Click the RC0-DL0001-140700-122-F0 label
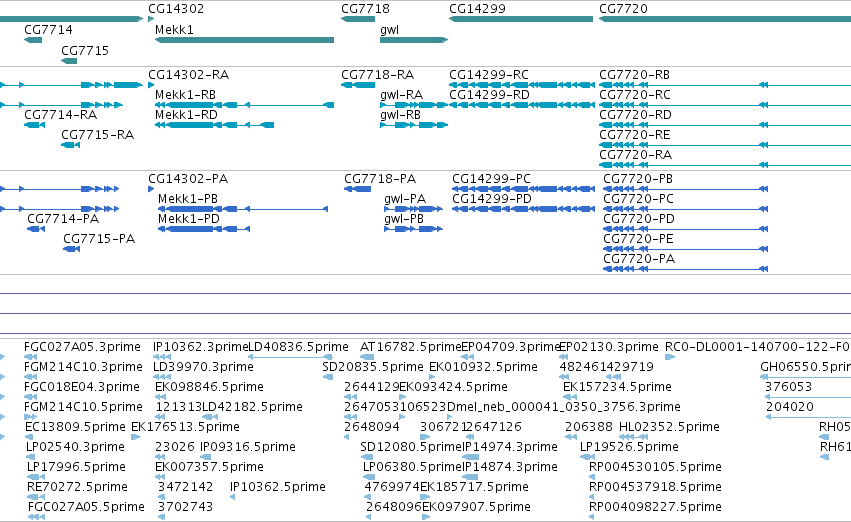This screenshot has height=522, width=851. (758, 347)
